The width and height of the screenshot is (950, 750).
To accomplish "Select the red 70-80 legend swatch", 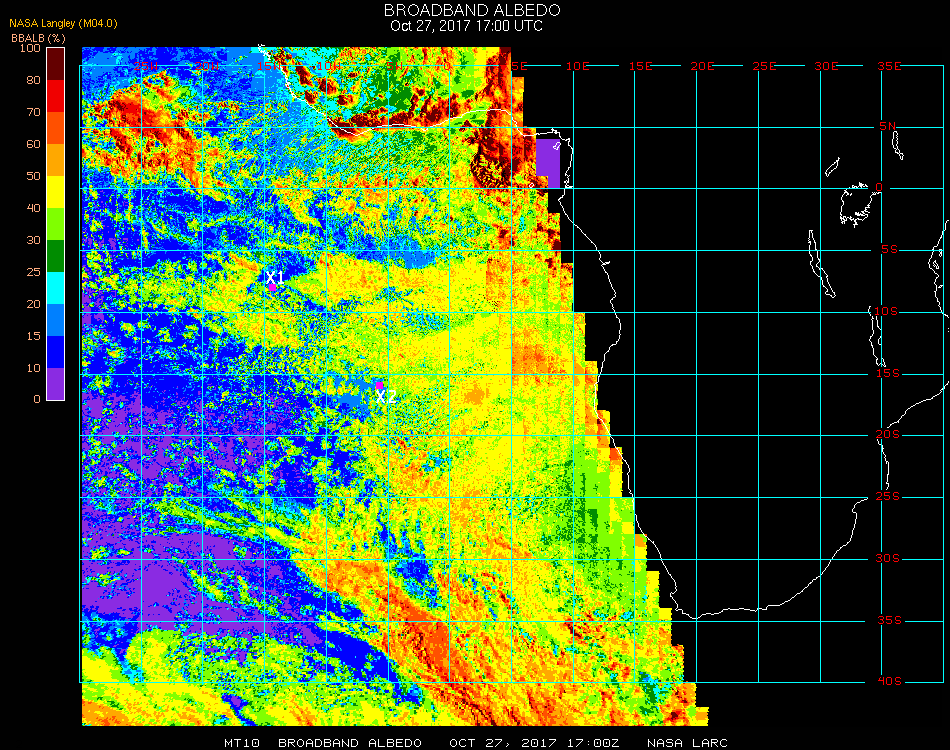I will click(x=56, y=96).
